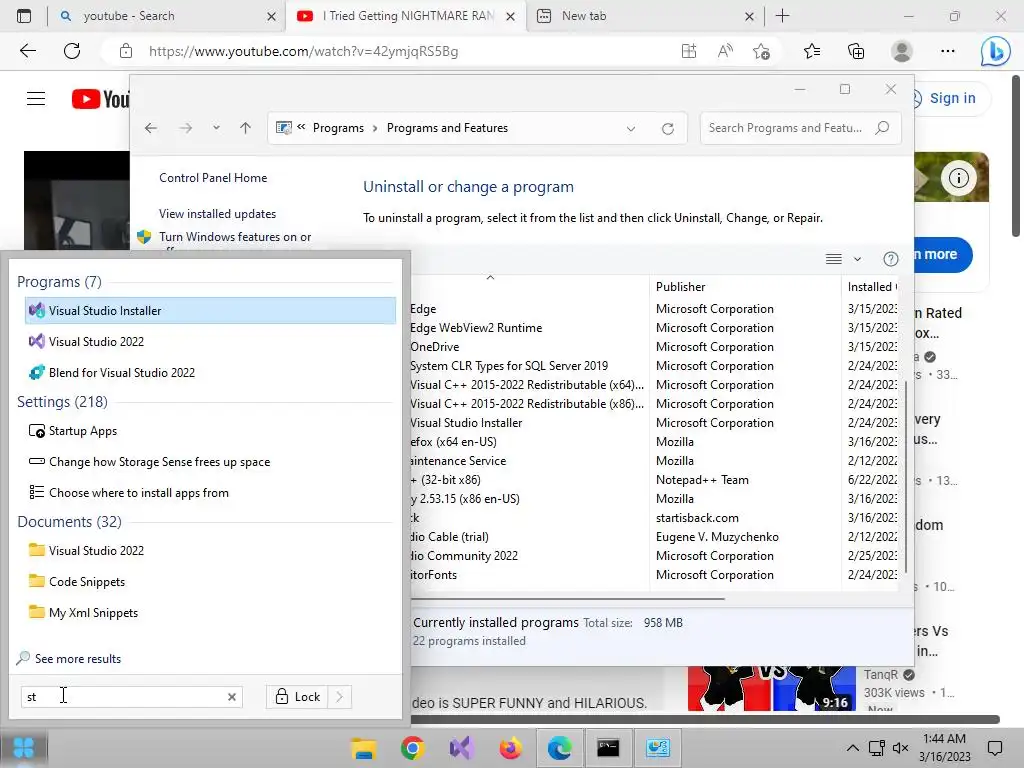The width and height of the screenshot is (1024, 768).
Task: Launch Visual Studio 2022 program result
Action: (210, 342)
